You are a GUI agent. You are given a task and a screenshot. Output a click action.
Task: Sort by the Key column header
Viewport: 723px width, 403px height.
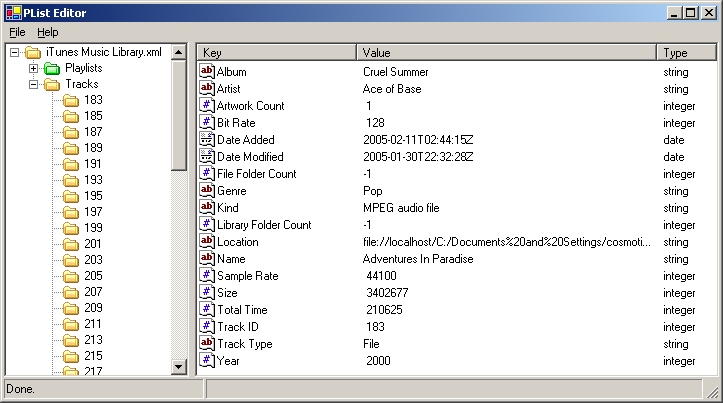click(275, 52)
